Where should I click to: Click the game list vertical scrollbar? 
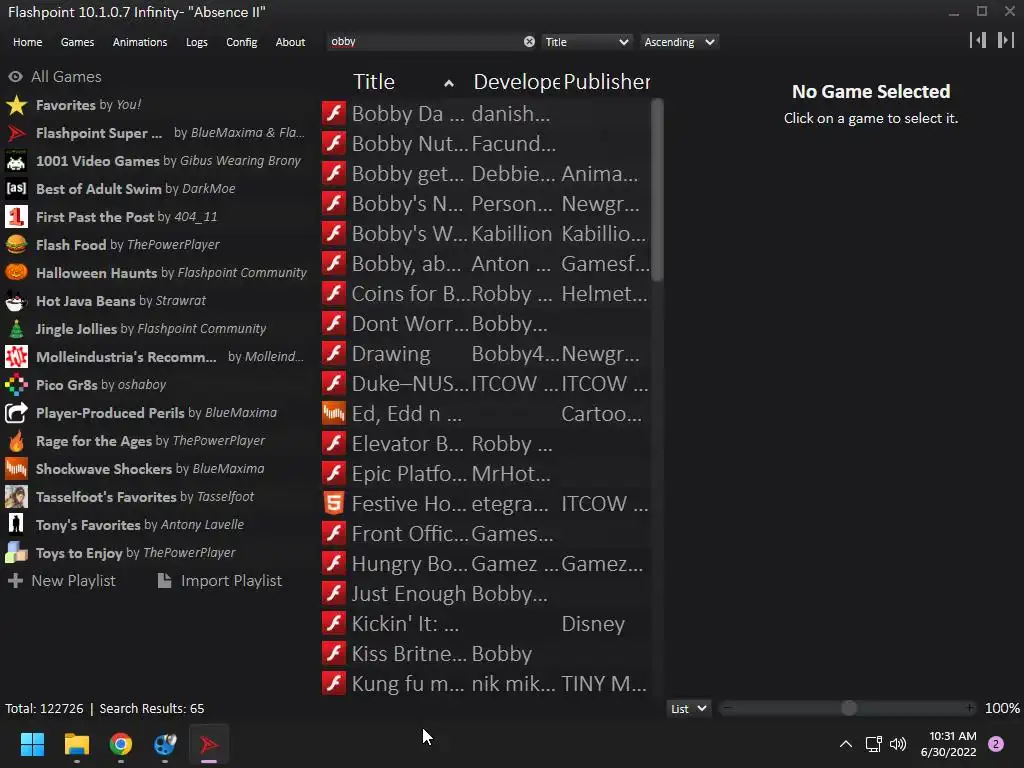pyautogui.click(x=657, y=189)
